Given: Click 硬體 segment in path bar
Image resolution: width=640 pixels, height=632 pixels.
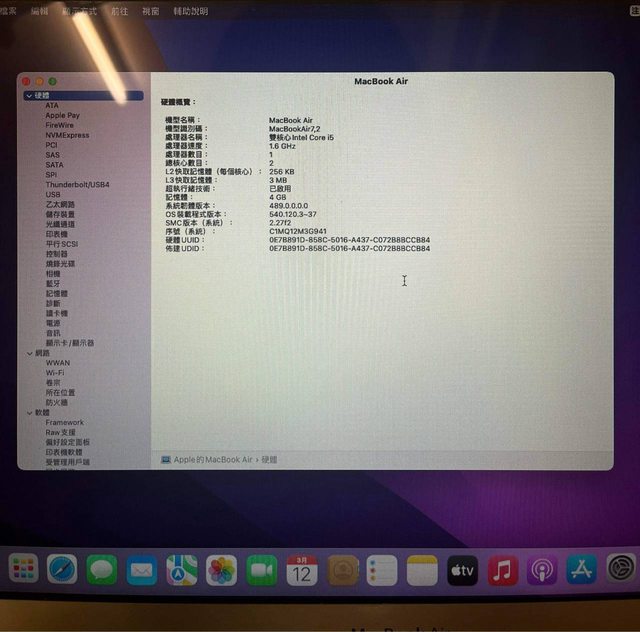Looking at the screenshot, I should pyautogui.click(x=269, y=460).
